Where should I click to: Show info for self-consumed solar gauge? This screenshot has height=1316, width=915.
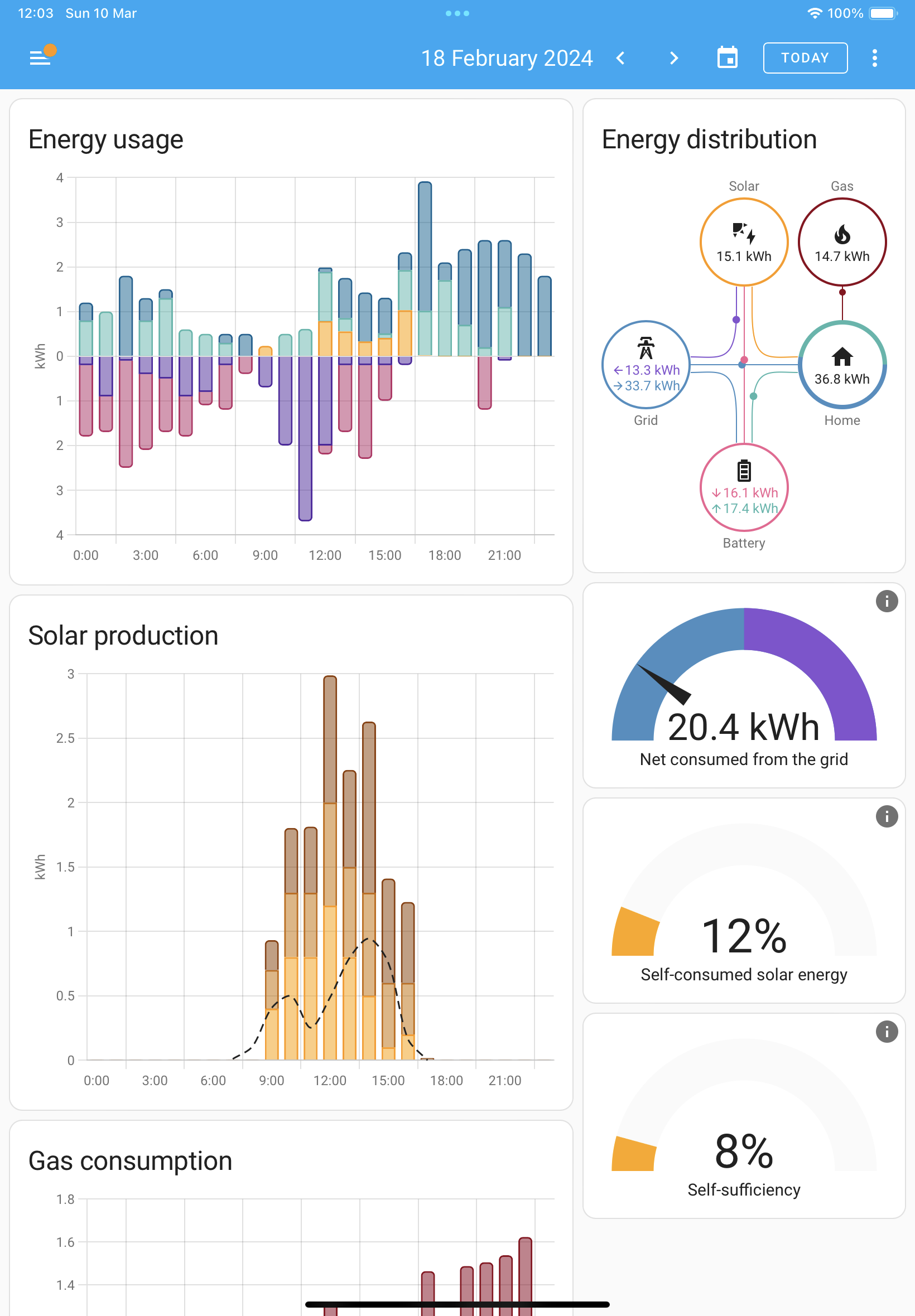pyautogui.click(x=887, y=816)
